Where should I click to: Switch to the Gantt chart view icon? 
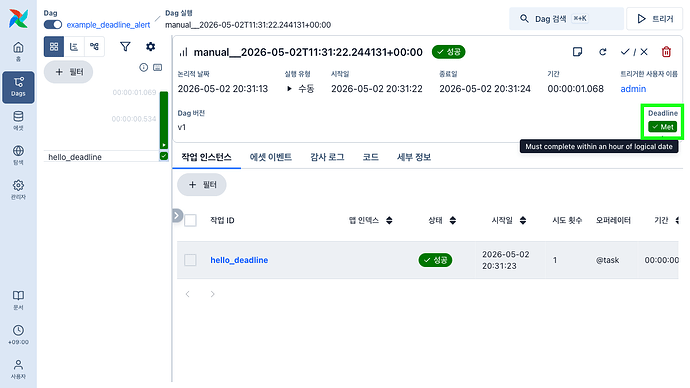pos(74,47)
